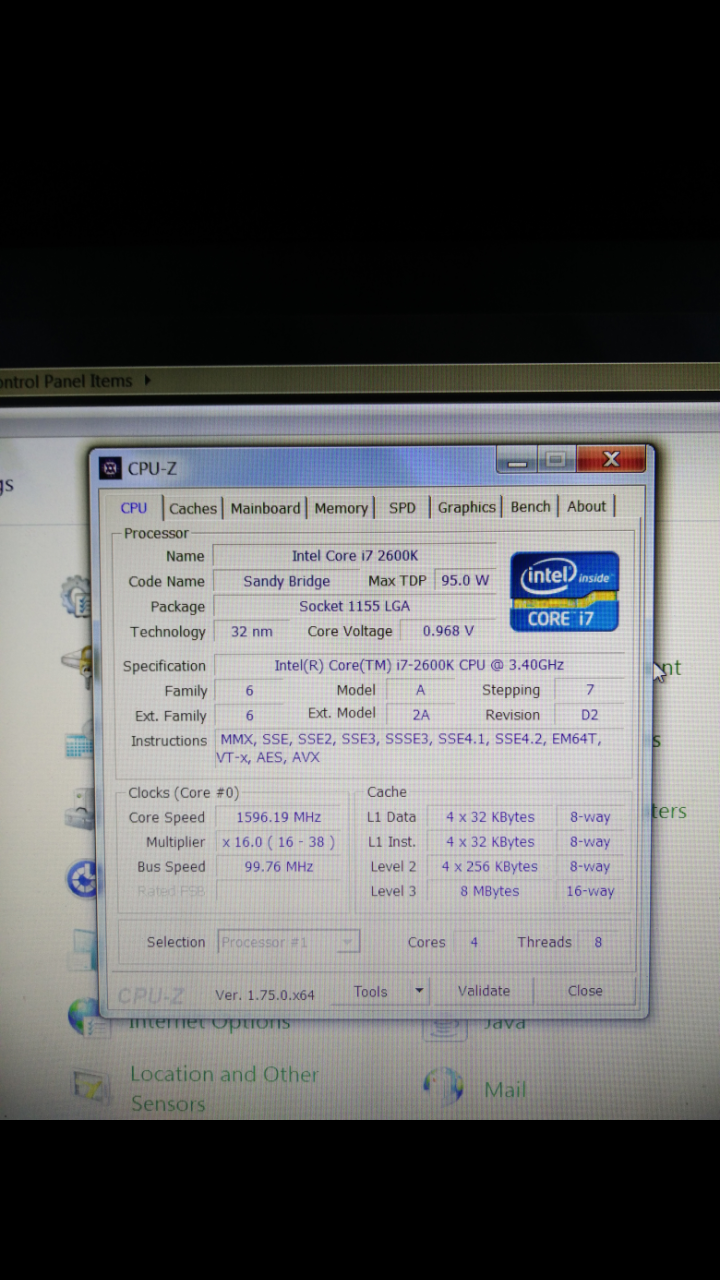Show the About tab

pyautogui.click(x=586, y=506)
